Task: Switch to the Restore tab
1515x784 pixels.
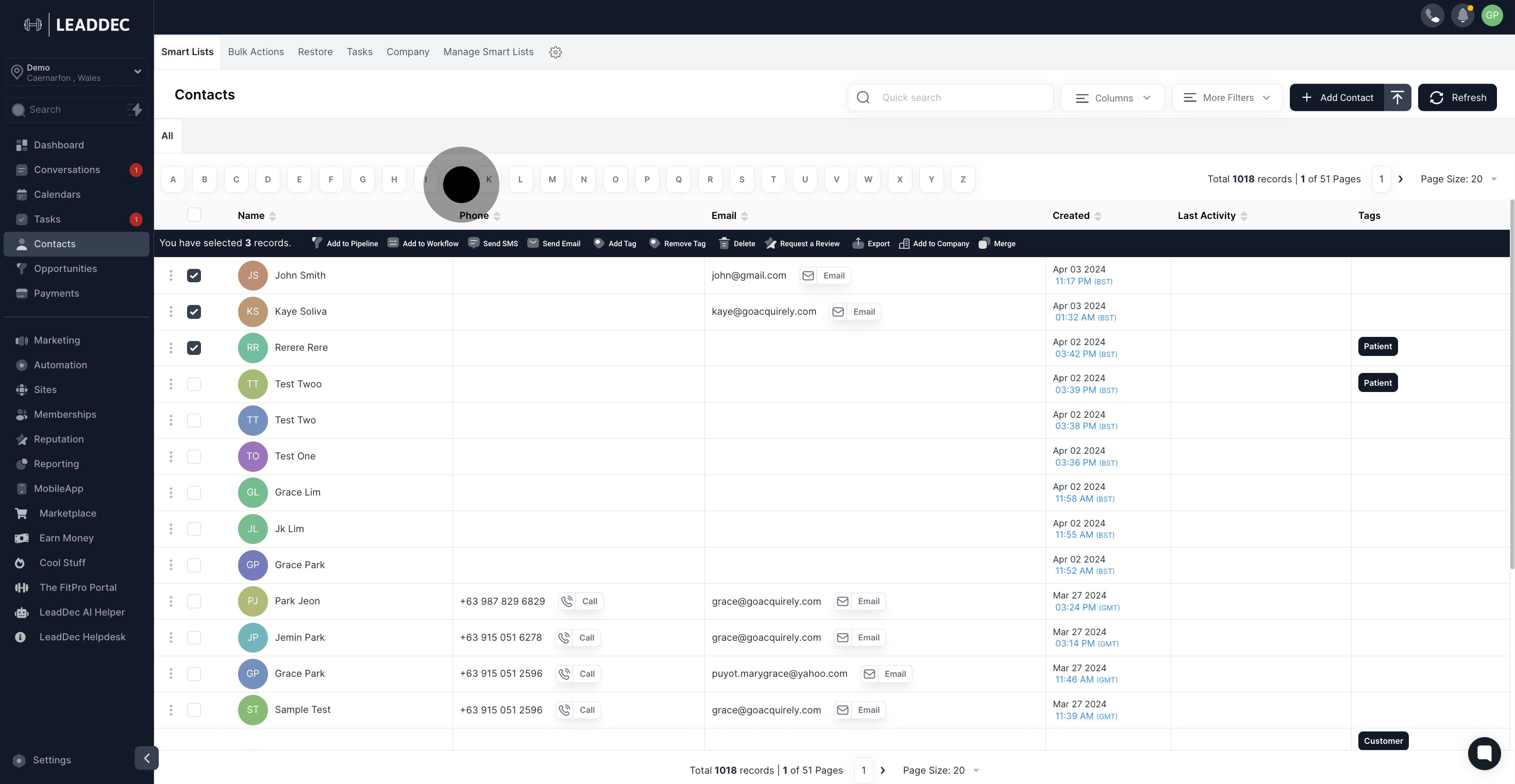Action: (315, 52)
